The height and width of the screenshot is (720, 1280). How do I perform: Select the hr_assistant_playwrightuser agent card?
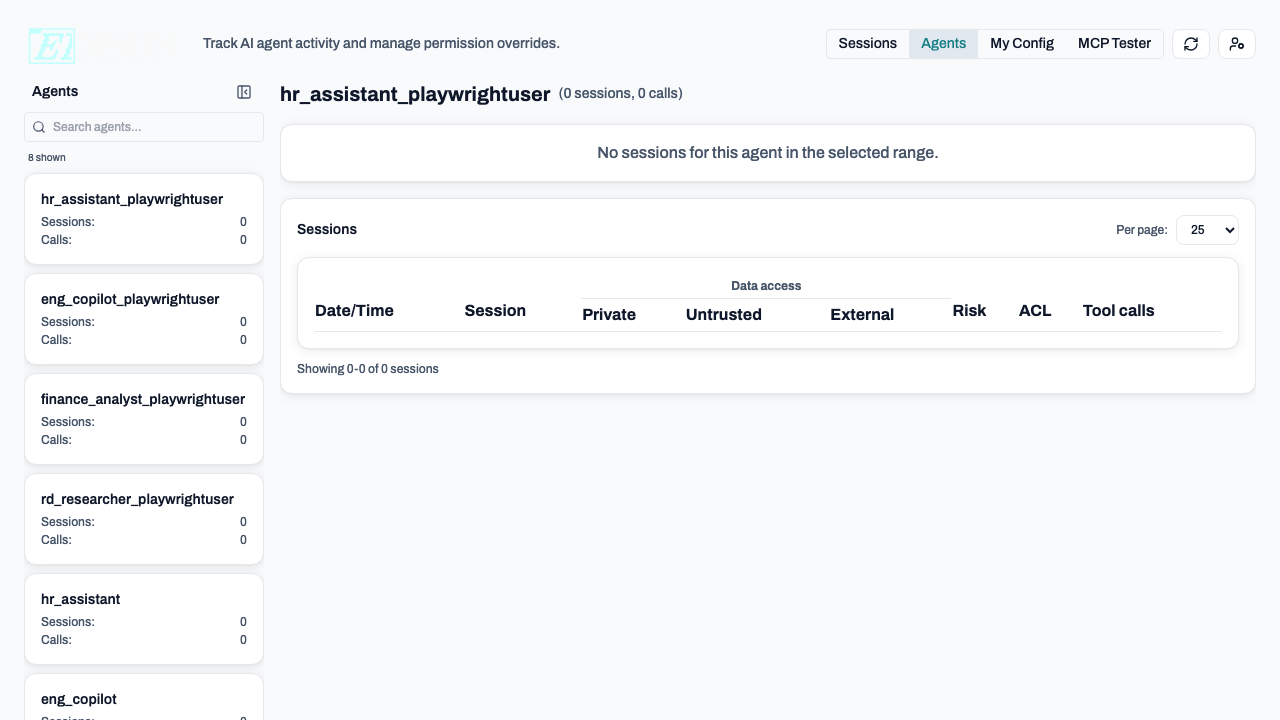144,219
